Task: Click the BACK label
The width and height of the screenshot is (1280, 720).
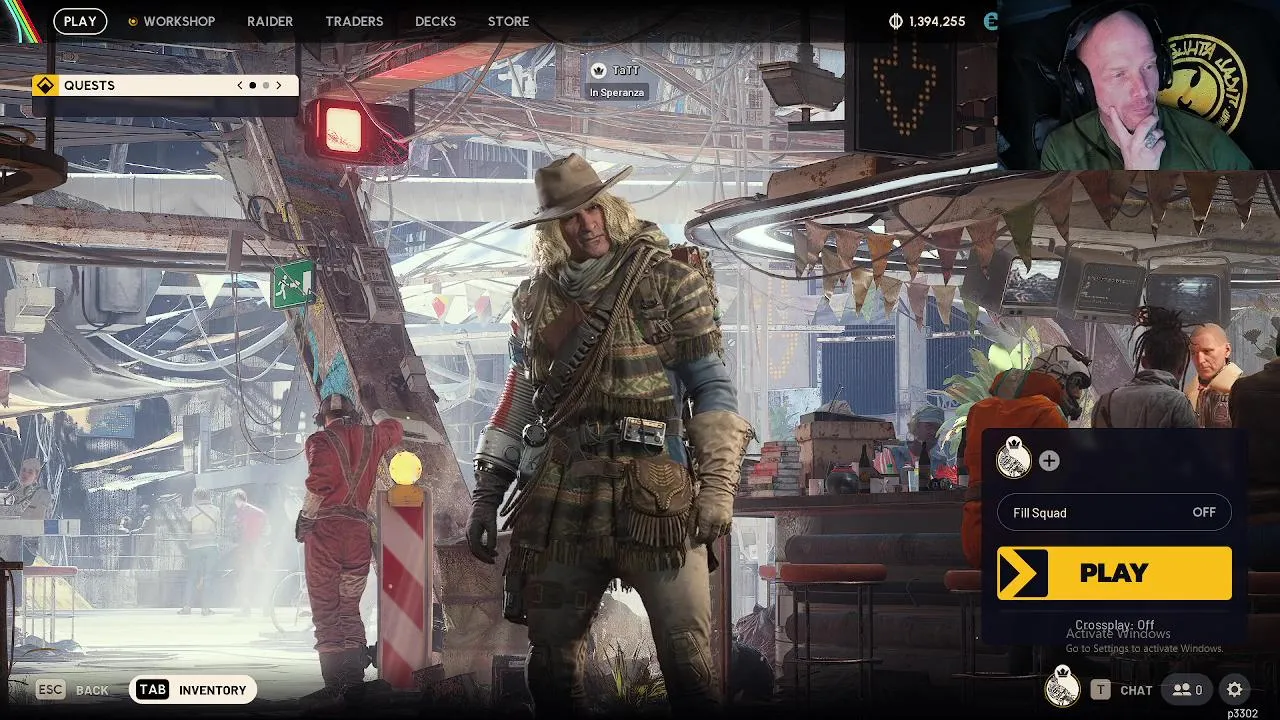Action: tap(92, 690)
